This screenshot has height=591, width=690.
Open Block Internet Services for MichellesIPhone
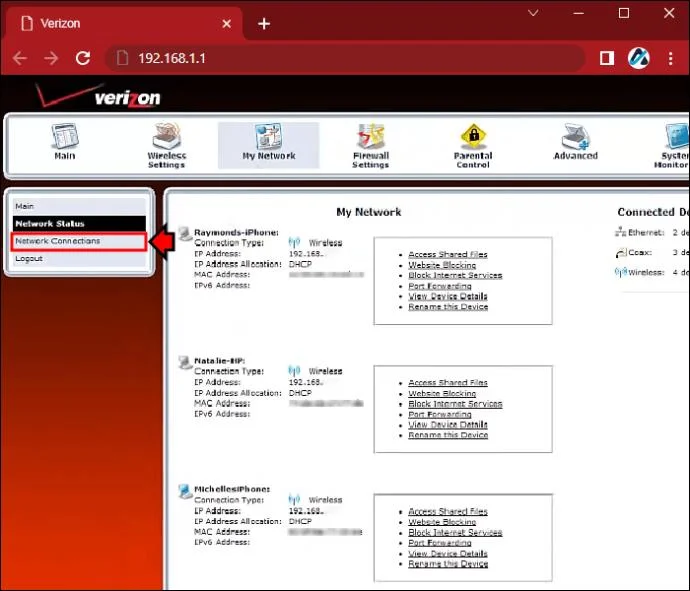[x=455, y=532]
